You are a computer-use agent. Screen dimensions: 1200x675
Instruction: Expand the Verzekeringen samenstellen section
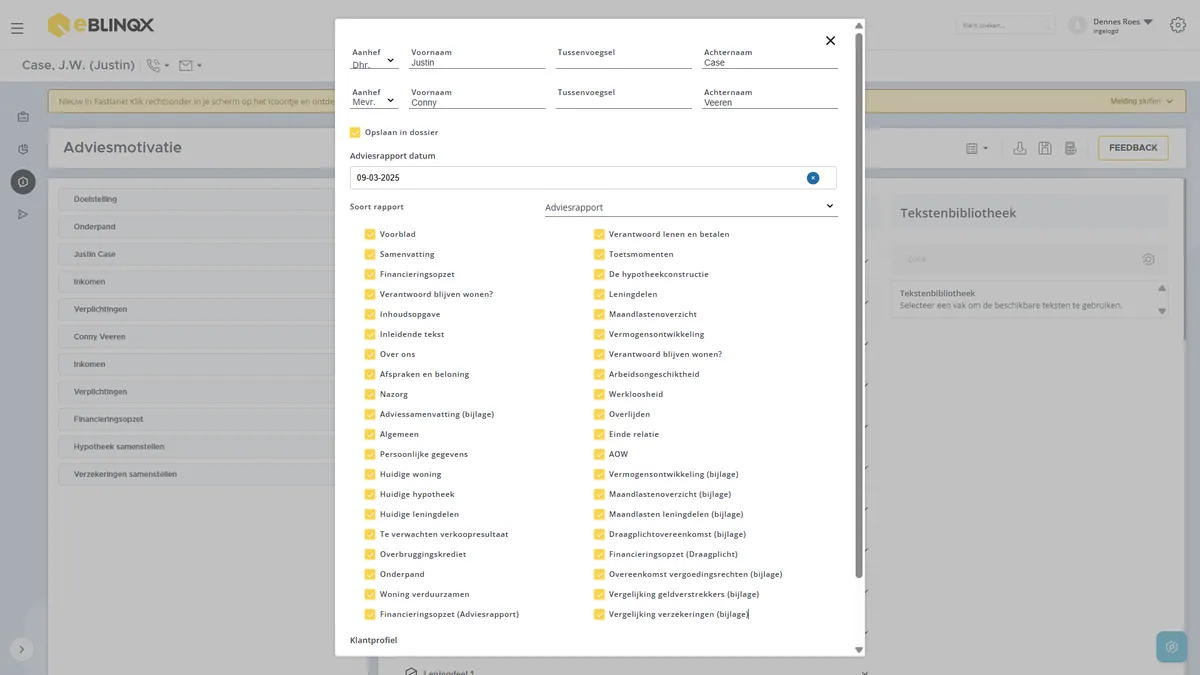point(198,474)
